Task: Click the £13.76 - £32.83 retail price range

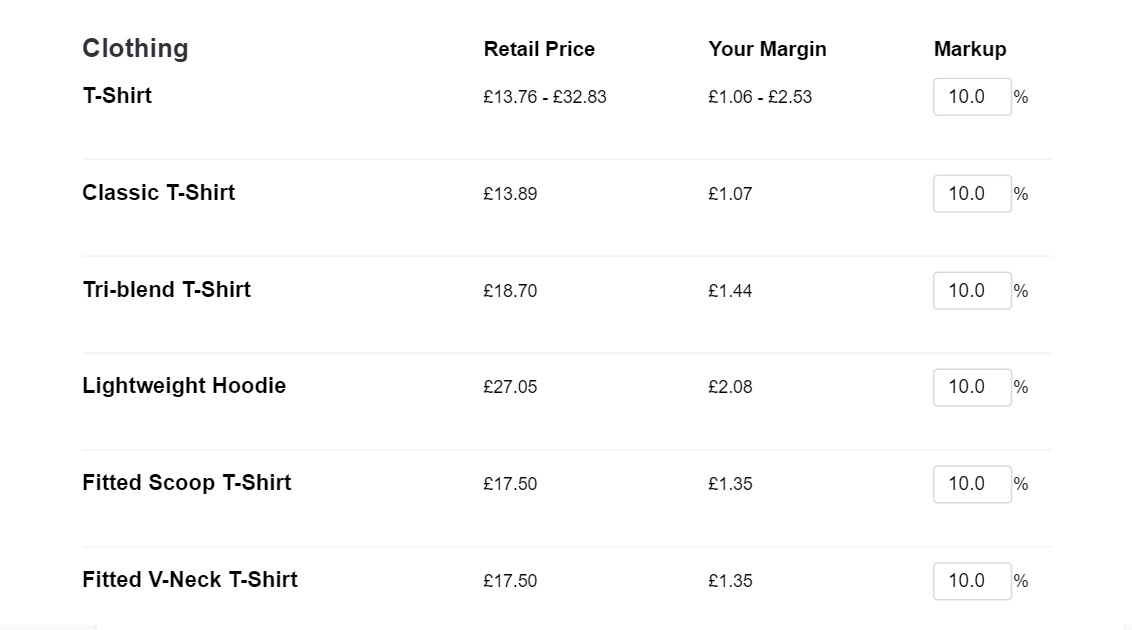Action: [x=545, y=97]
